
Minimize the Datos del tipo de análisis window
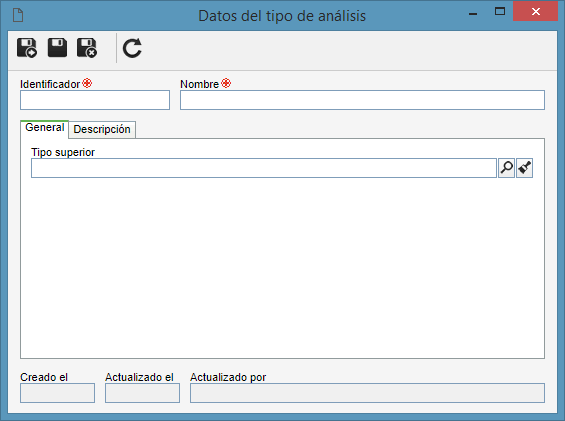pos(473,13)
